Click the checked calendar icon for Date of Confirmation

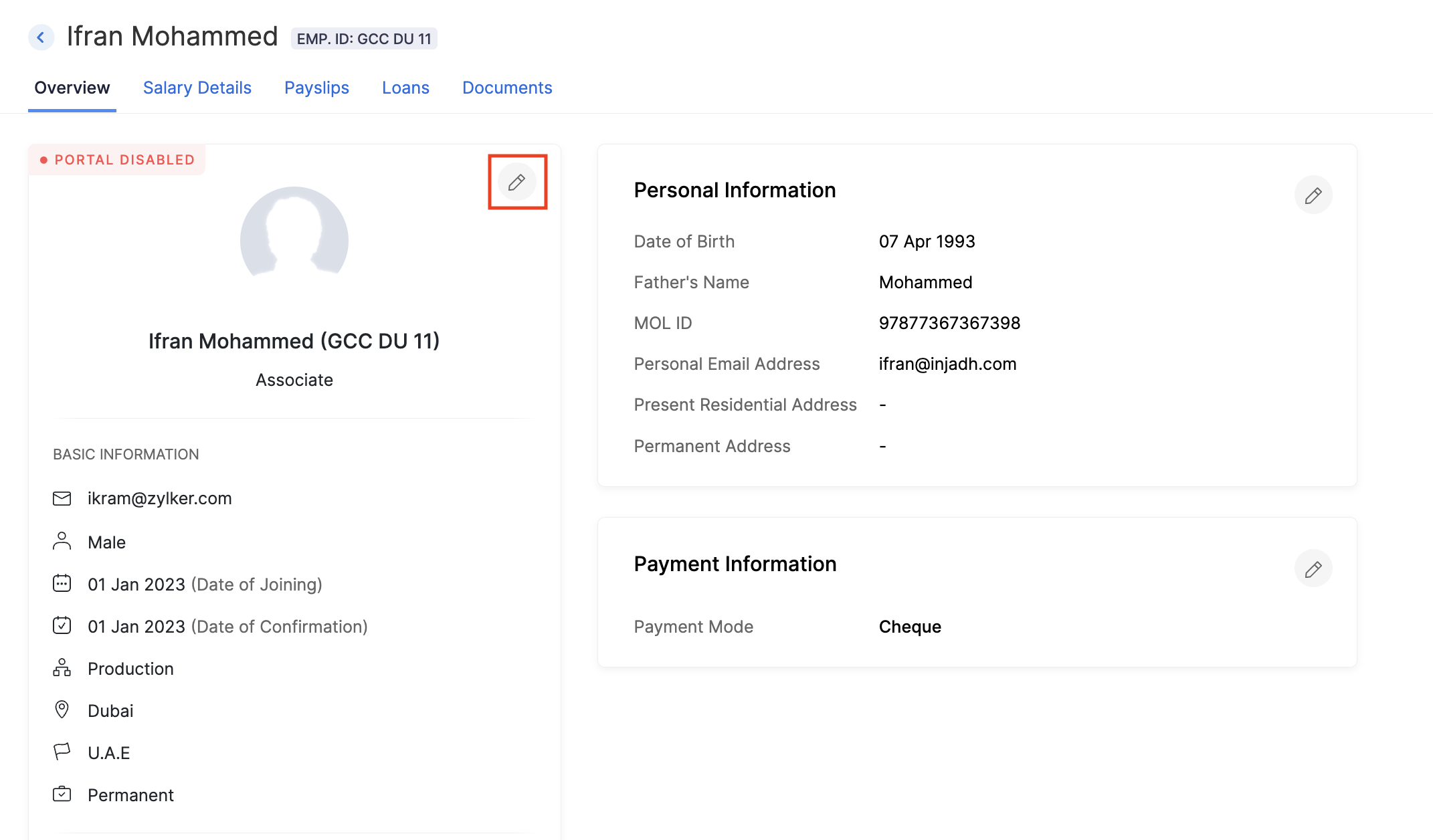tap(62, 625)
